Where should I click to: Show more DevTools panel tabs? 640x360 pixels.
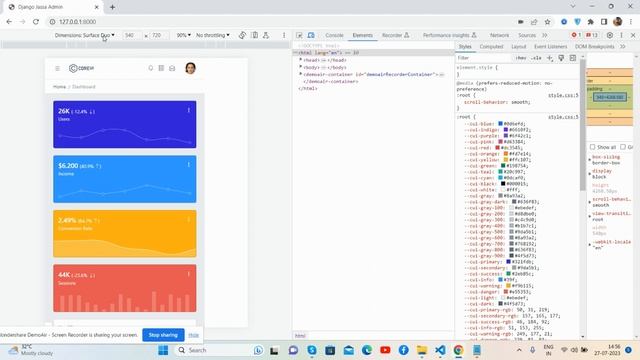tap(544, 36)
